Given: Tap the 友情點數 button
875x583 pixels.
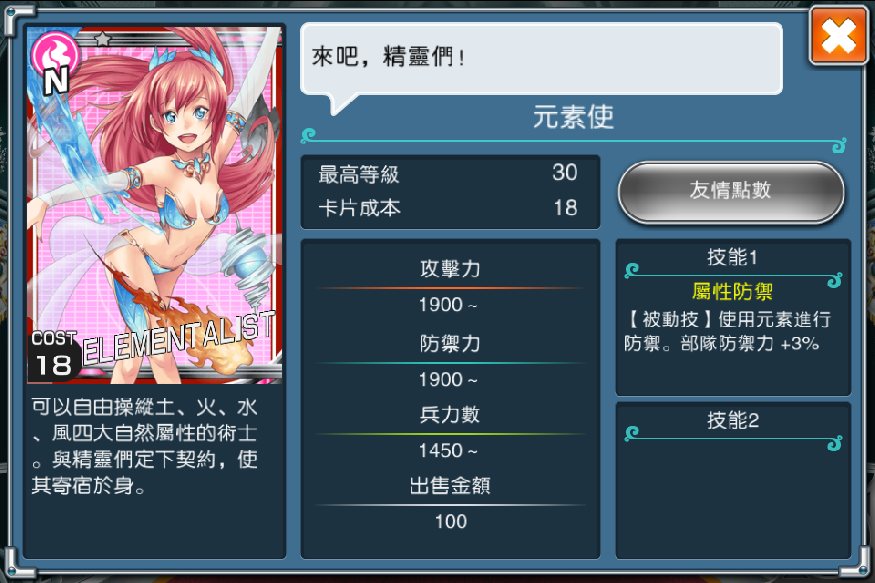Looking at the screenshot, I should click(x=731, y=192).
